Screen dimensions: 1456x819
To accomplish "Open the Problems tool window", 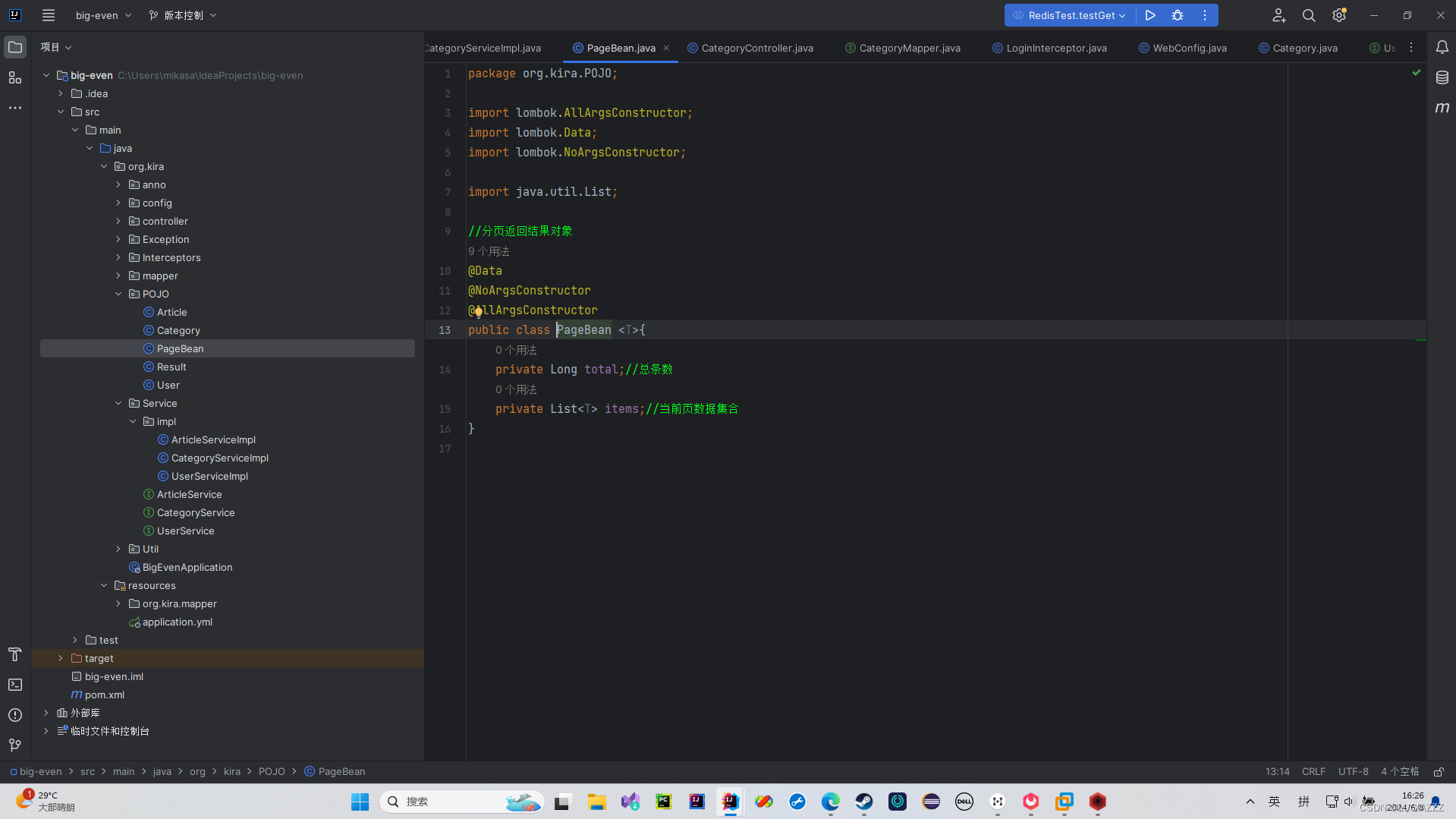I will pos(15,715).
